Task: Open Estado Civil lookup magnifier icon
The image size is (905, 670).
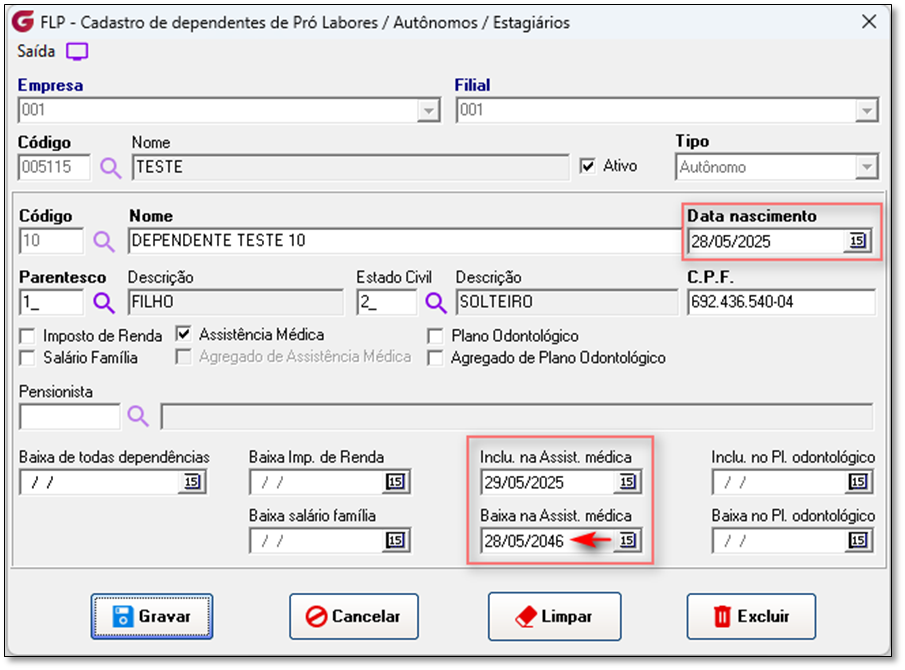Action: click(x=436, y=302)
